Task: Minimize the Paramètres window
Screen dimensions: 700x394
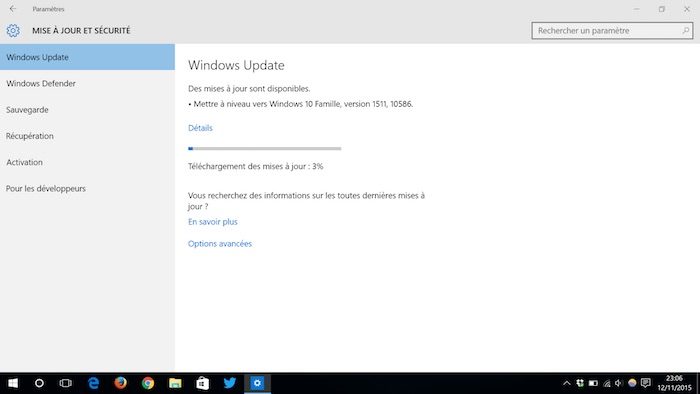Action: (x=637, y=9)
